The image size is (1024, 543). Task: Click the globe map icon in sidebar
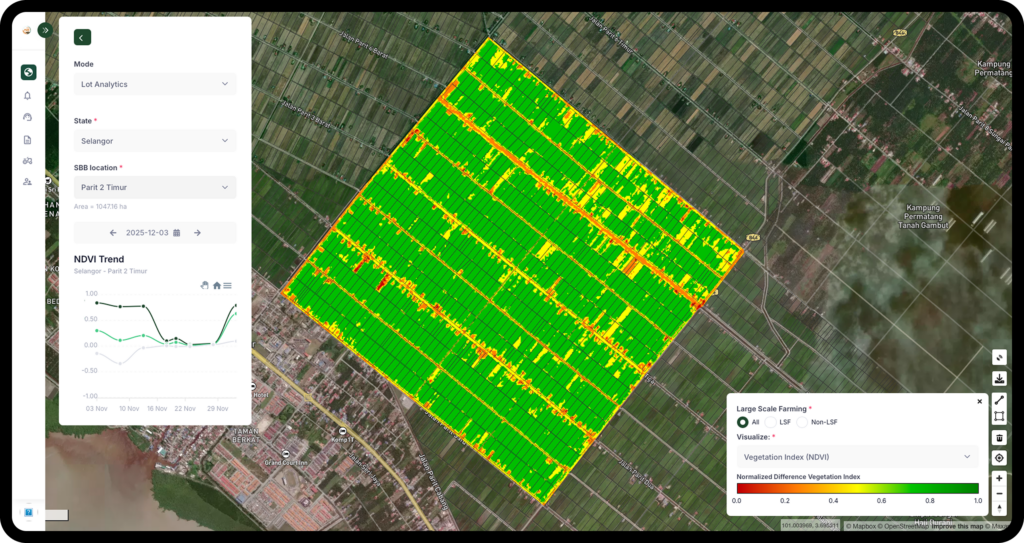28,72
